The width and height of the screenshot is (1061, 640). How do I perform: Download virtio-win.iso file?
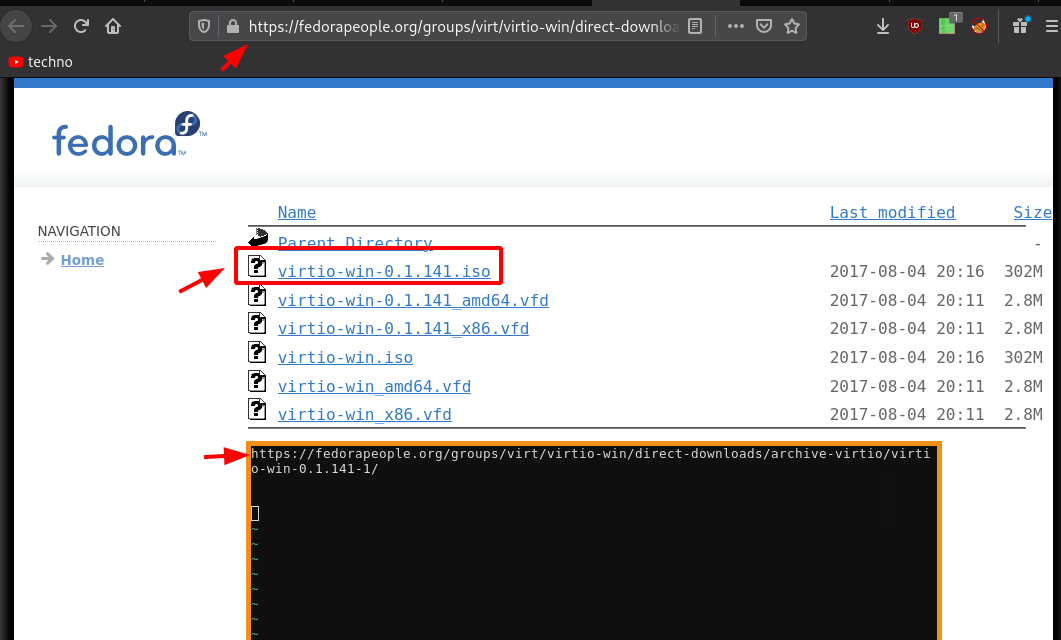click(345, 357)
